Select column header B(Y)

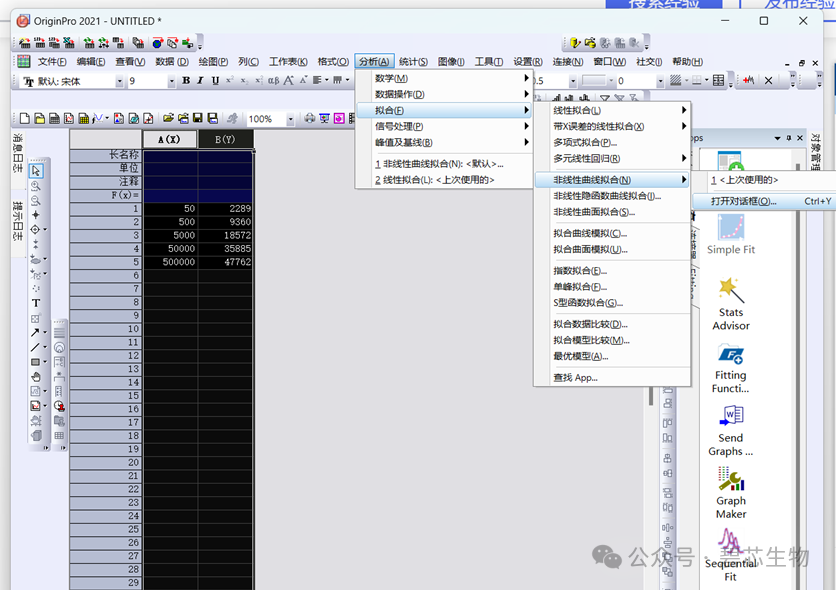click(226, 139)
